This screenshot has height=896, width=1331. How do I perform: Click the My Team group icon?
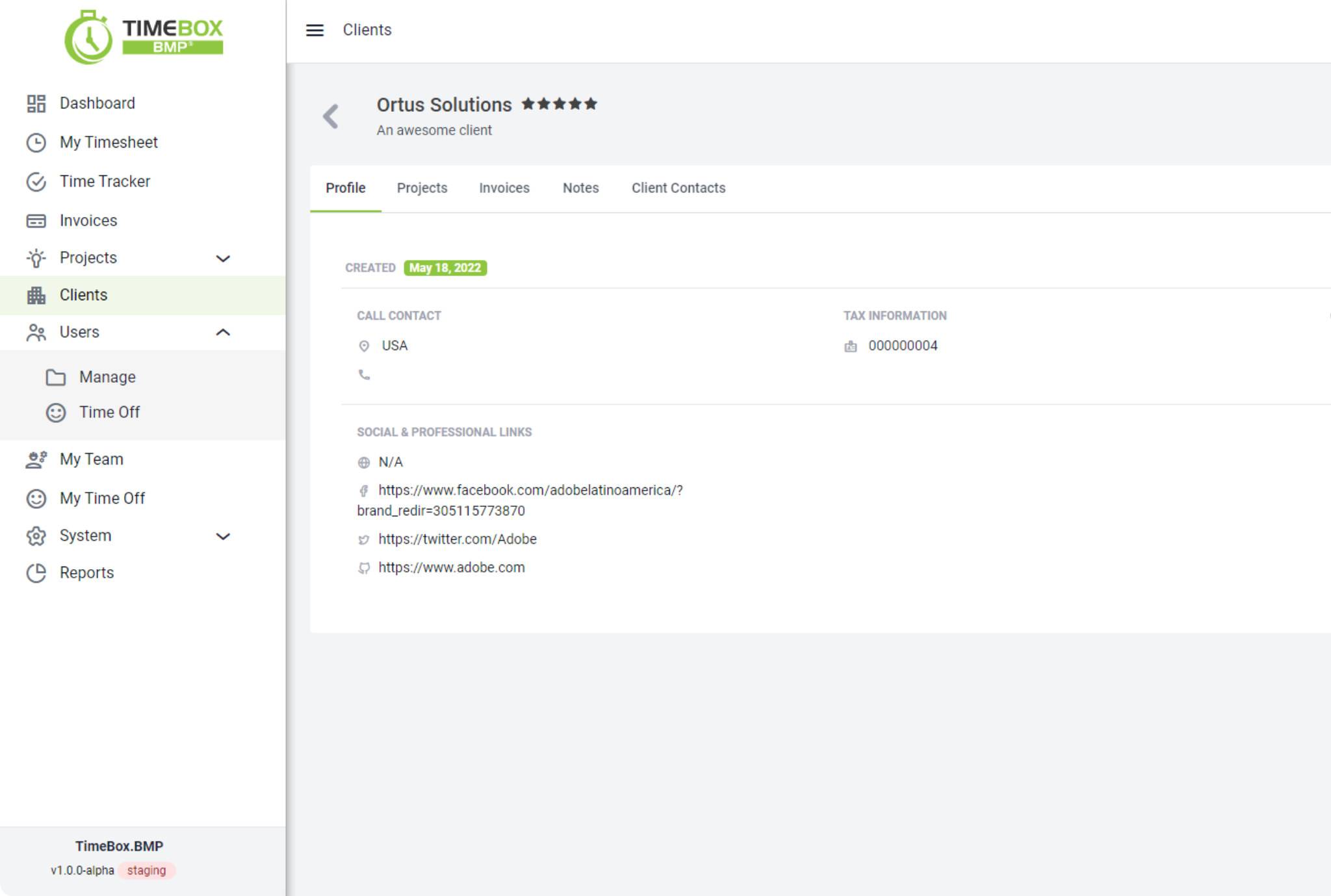click(x=36, y=459)
